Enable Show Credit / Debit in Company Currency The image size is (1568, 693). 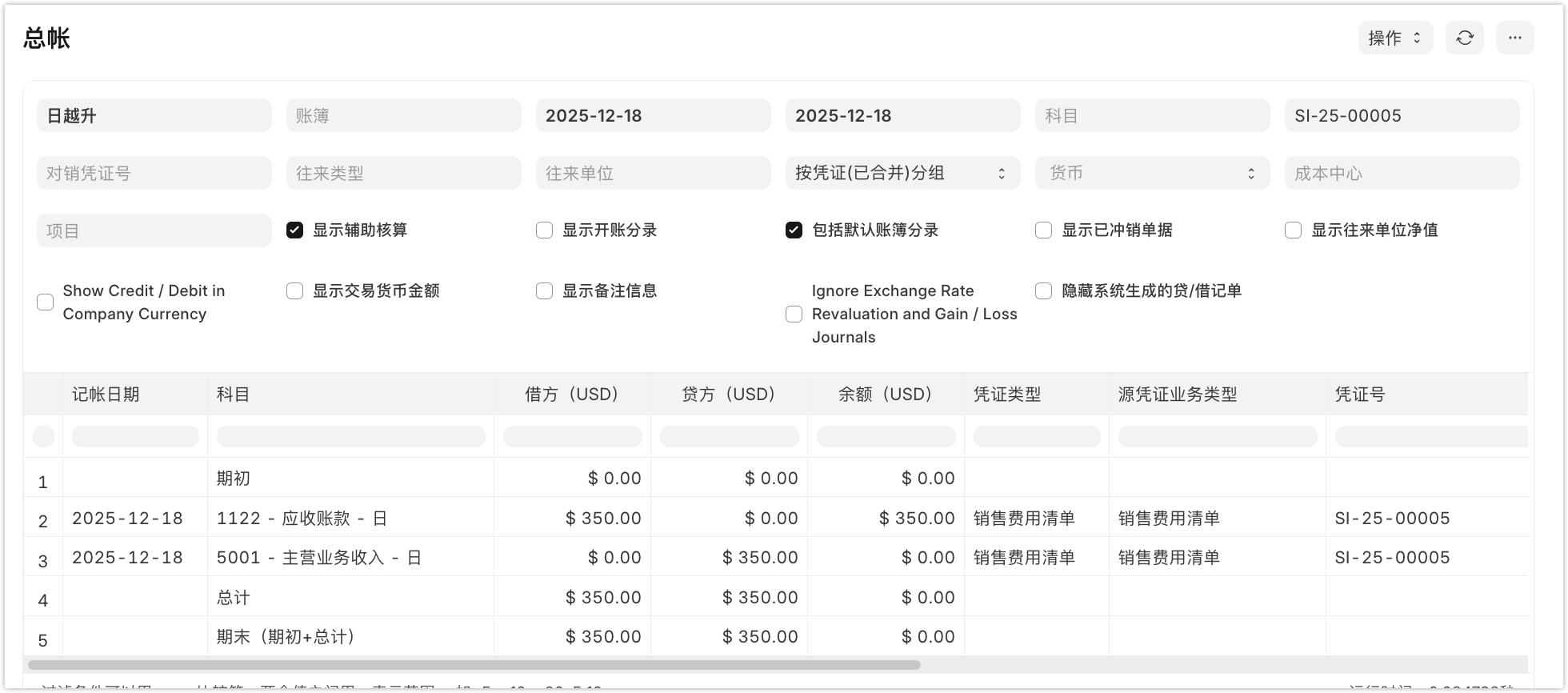[x=46, y=302]
